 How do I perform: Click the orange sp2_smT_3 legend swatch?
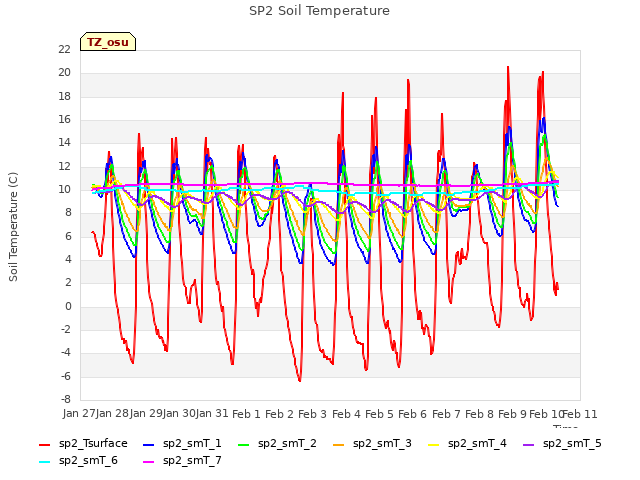[339, 444]
